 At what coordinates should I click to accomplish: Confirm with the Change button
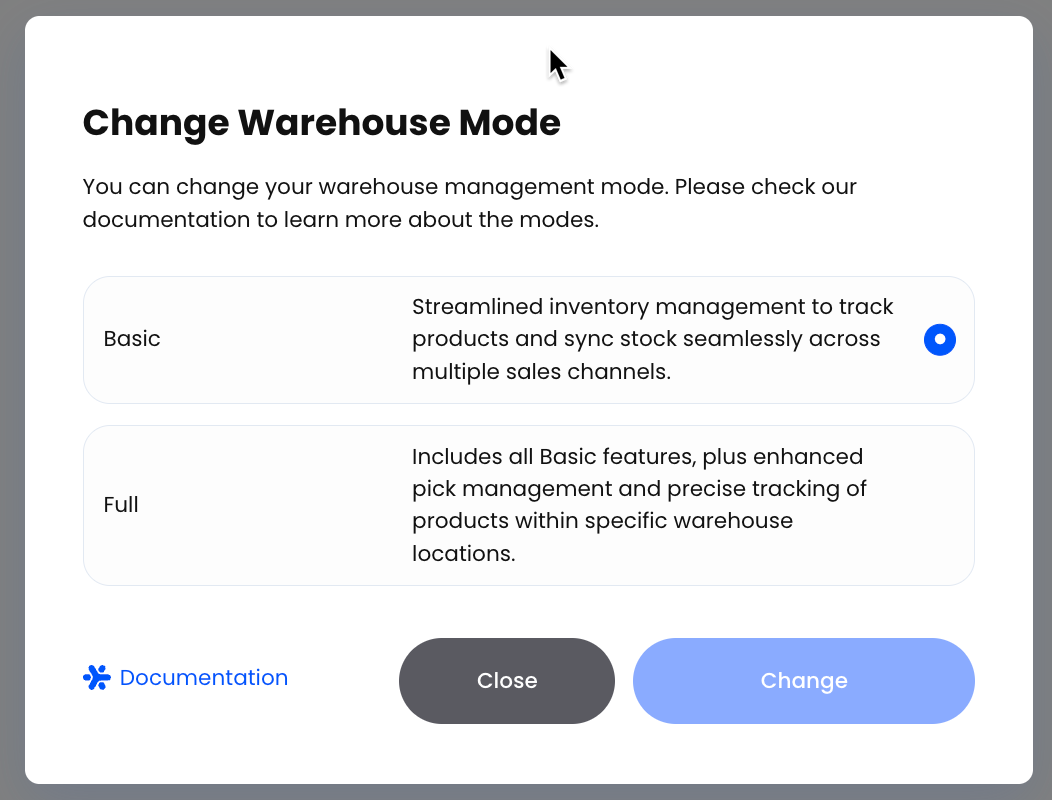pyautogui.click(x=804, y=681)
